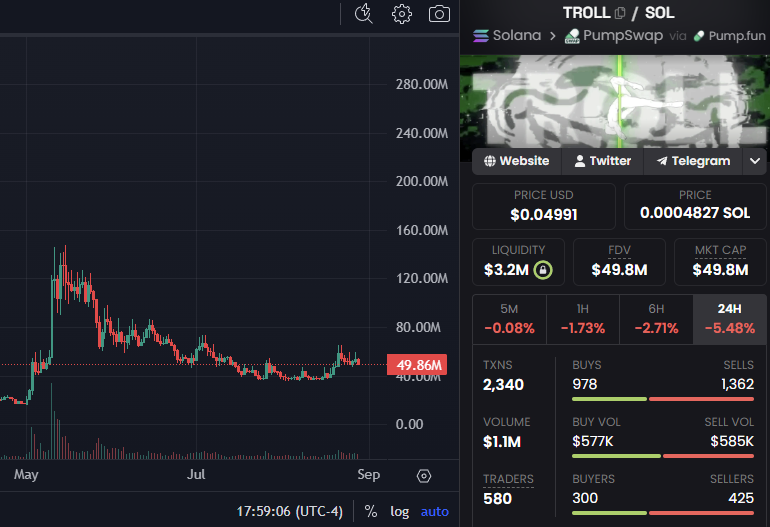Click the 280.00M price axis label
770x527 pixels.
tap(422, 84)
